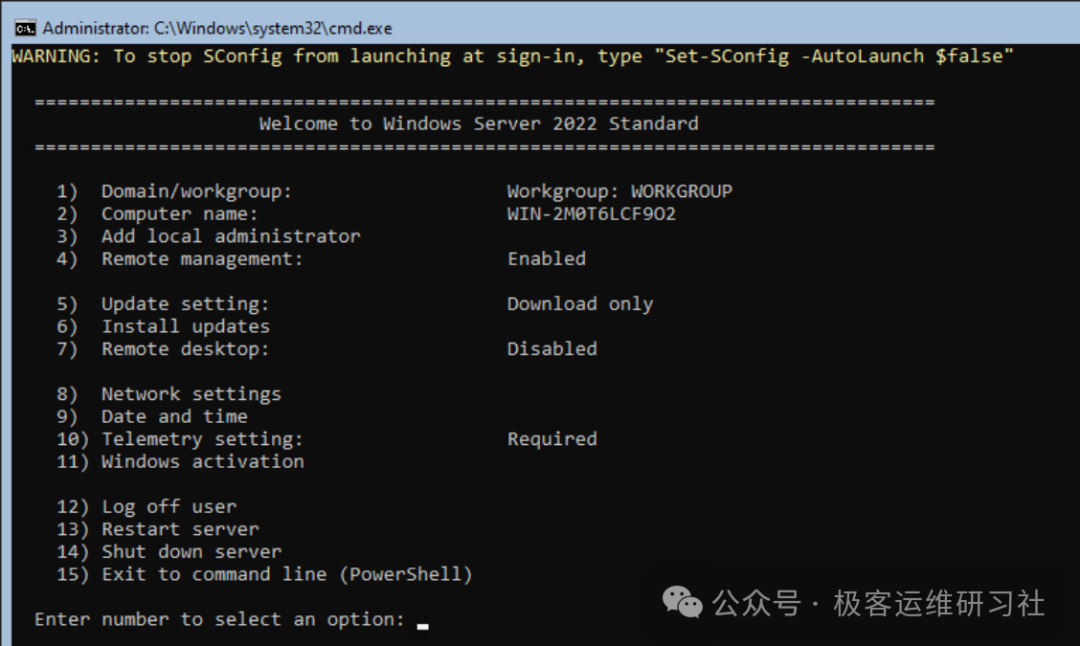This screenshot has height=646, width=1080.
Task: Click 'Restart server' menu line
Action: point(180,529)
